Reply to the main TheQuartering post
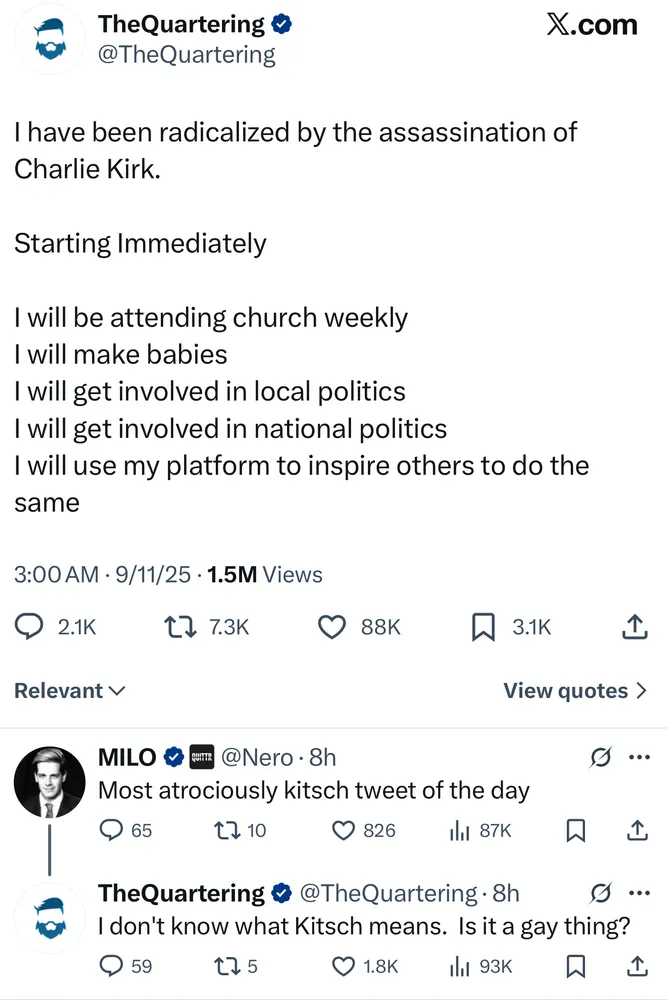 pos(31,627)
